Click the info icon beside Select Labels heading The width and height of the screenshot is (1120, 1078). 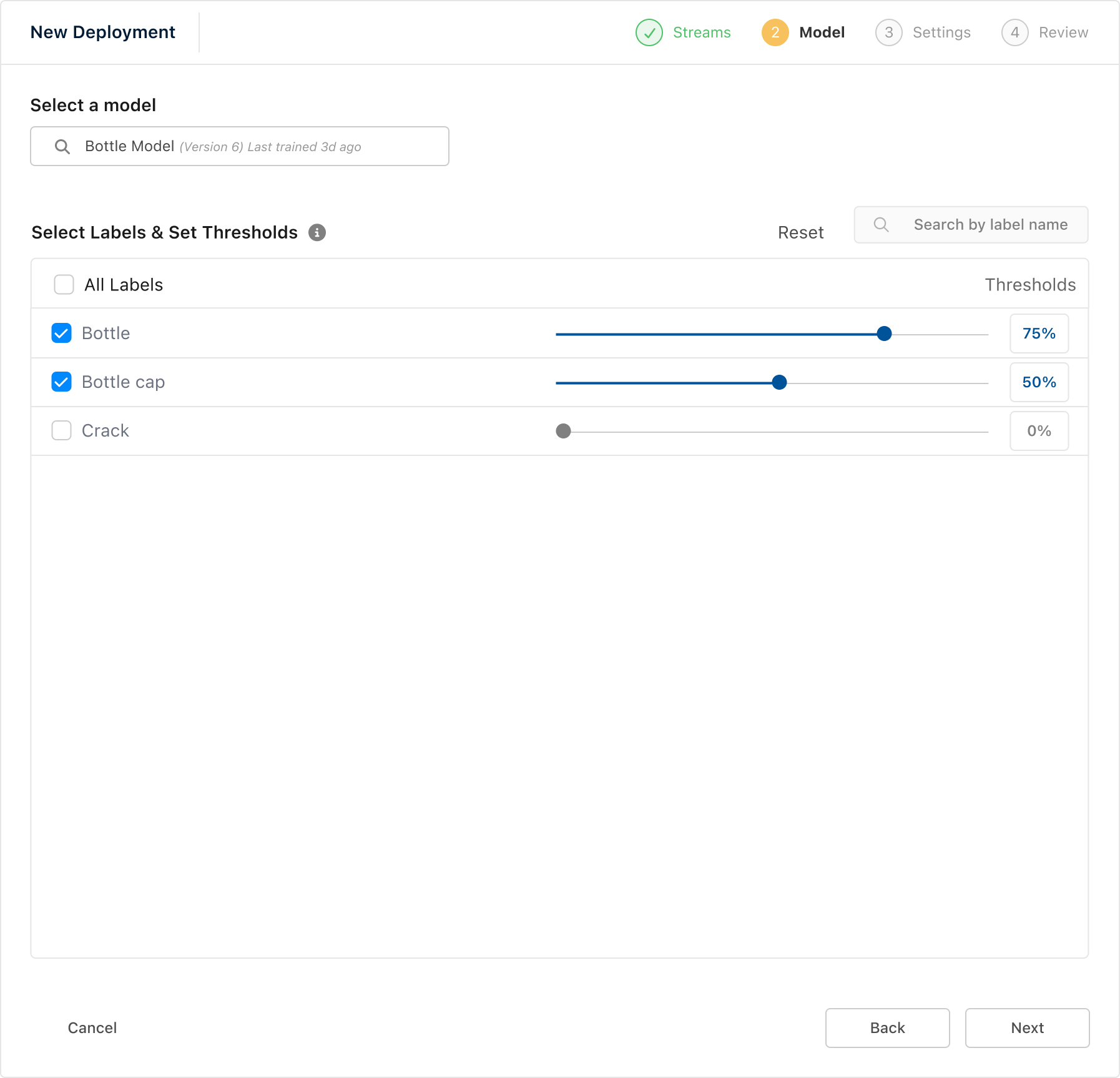pos(317,232)
